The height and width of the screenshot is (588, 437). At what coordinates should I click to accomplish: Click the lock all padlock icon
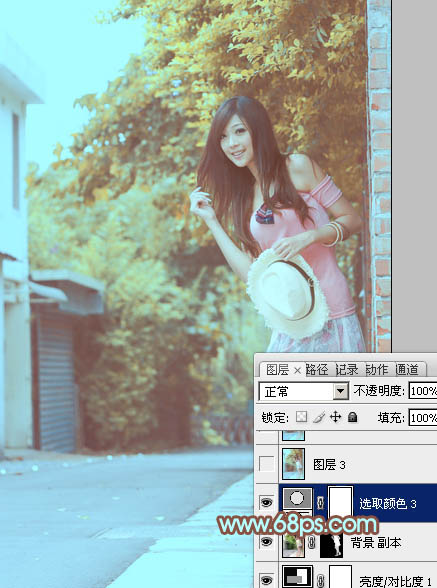pyautogui.click(x=352, y=417)
